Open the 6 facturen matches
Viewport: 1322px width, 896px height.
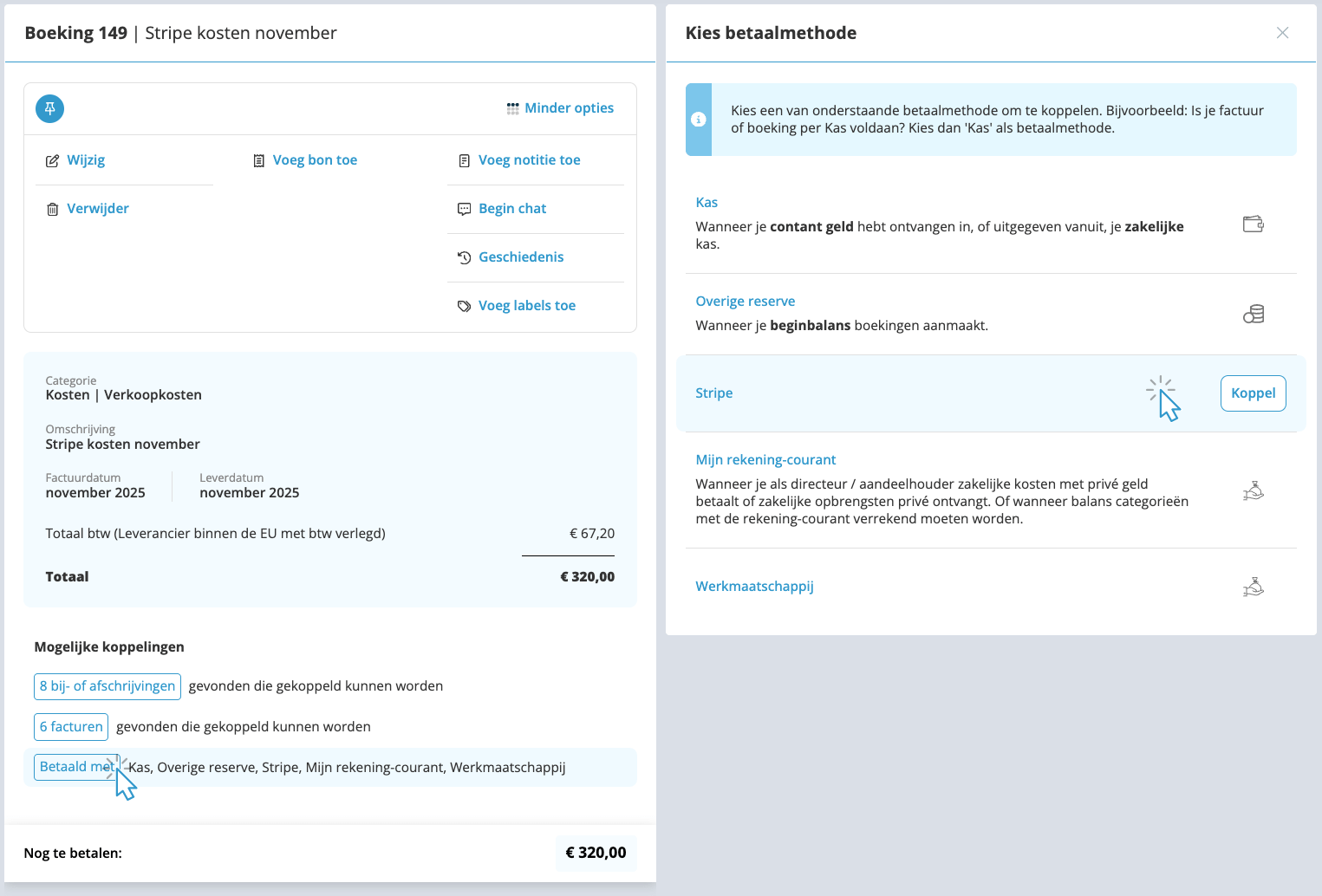coord(71,727)
